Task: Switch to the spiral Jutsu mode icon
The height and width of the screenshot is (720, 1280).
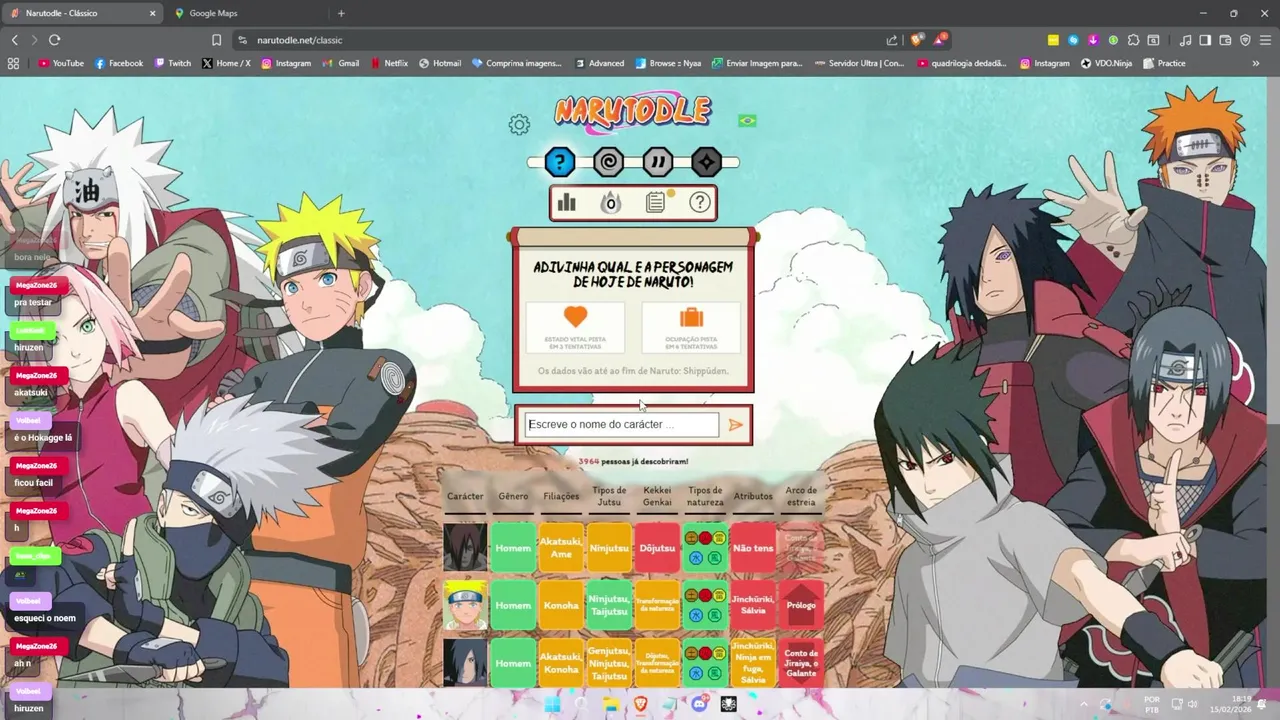Action: tap(608, 162)
